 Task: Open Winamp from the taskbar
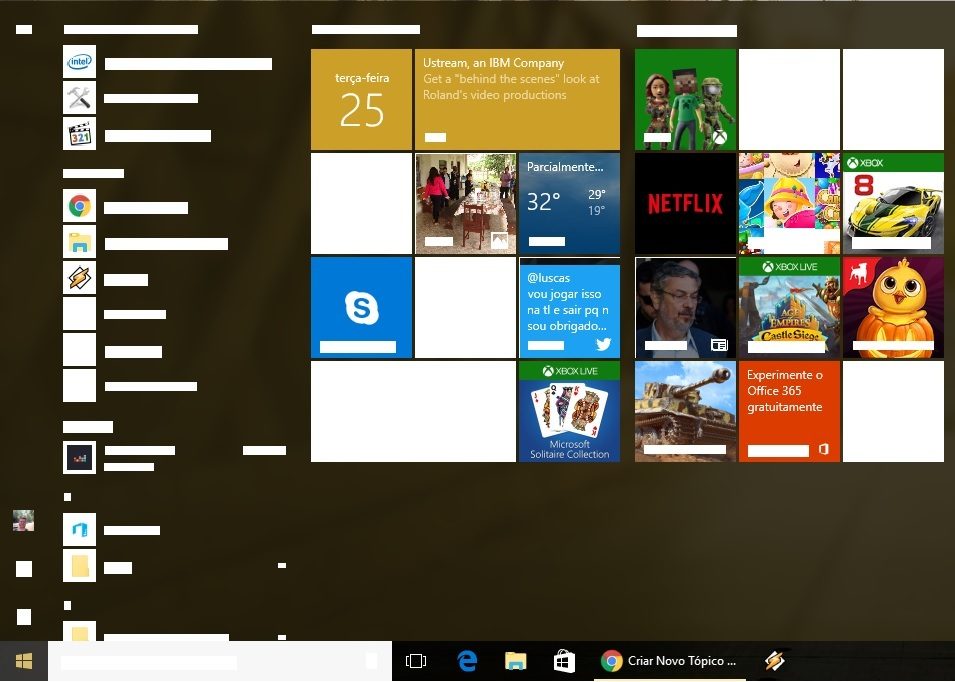click(774, 661)
